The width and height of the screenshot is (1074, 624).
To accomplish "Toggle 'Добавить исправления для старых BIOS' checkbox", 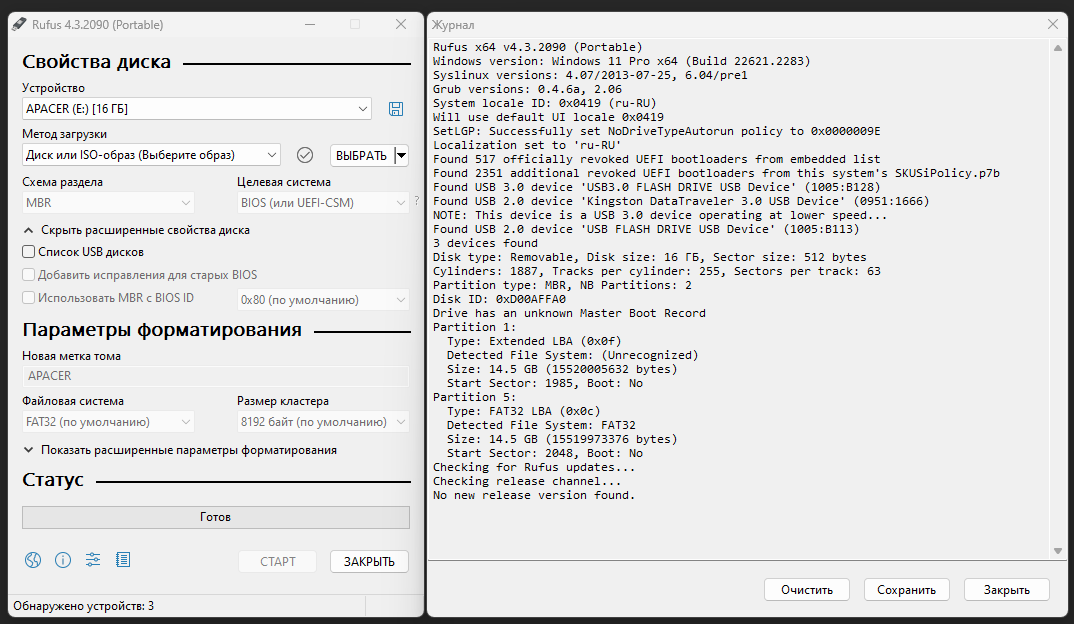I will point(29,275).
